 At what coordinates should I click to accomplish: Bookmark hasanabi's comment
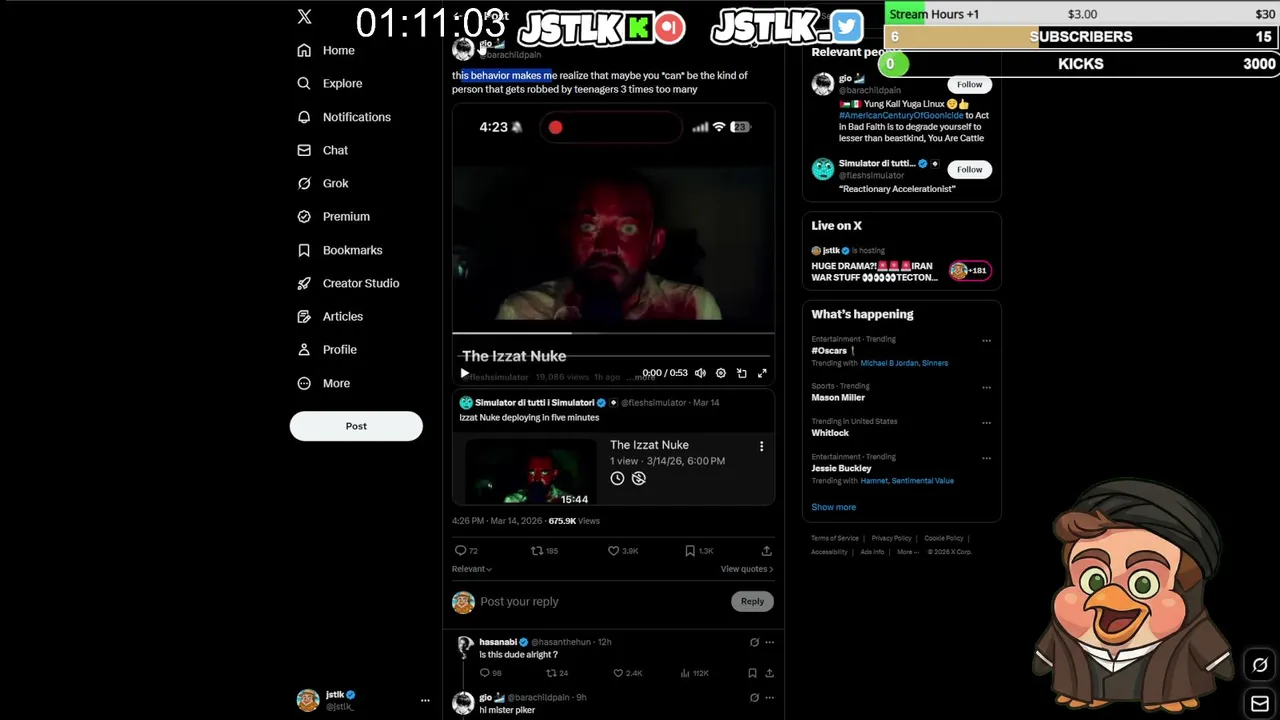[x=752, y=673]
